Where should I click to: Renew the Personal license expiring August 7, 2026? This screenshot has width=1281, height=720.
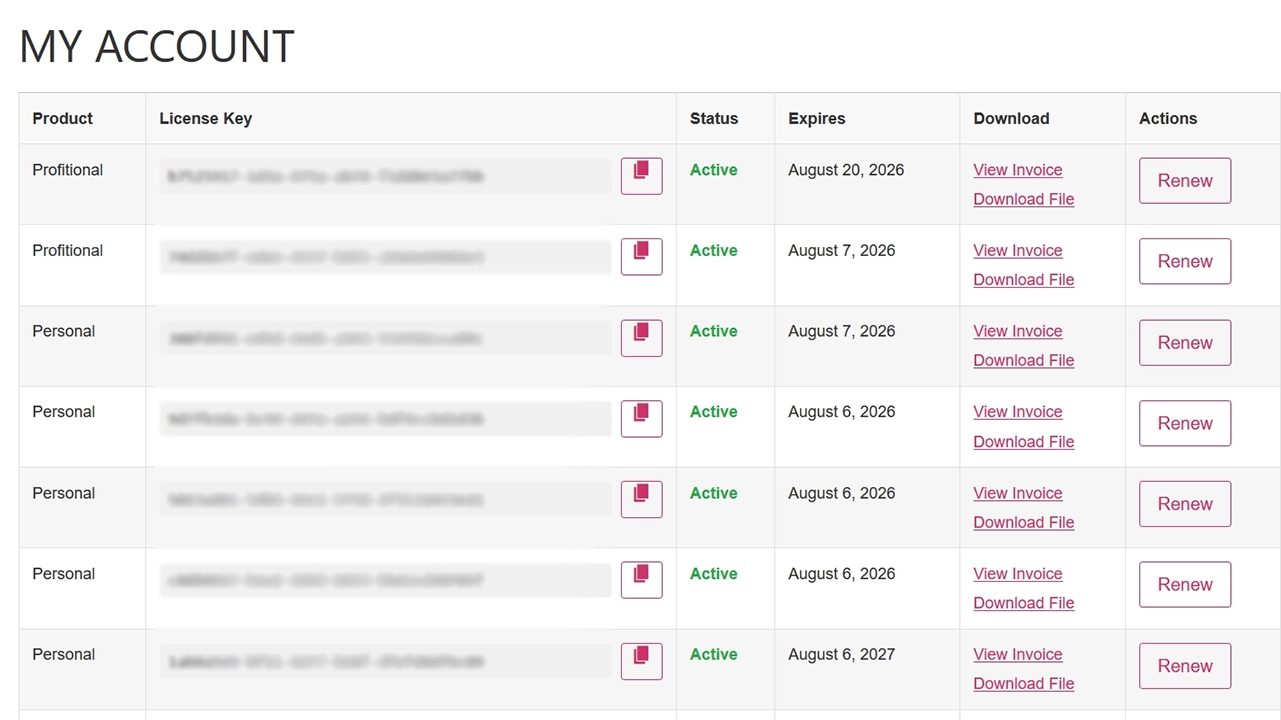tap(1184, 343)
